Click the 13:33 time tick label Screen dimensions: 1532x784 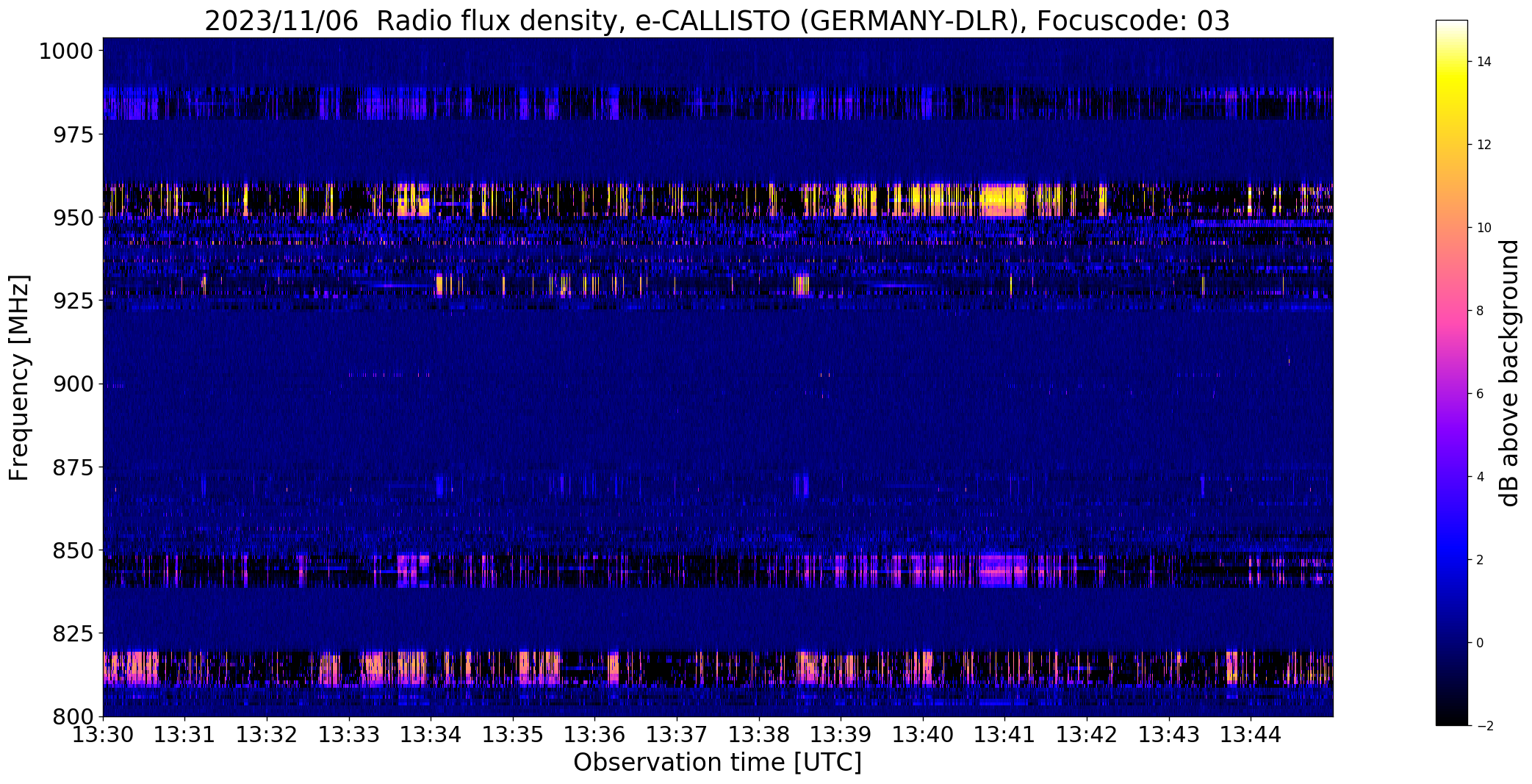[x=349, y=735]
